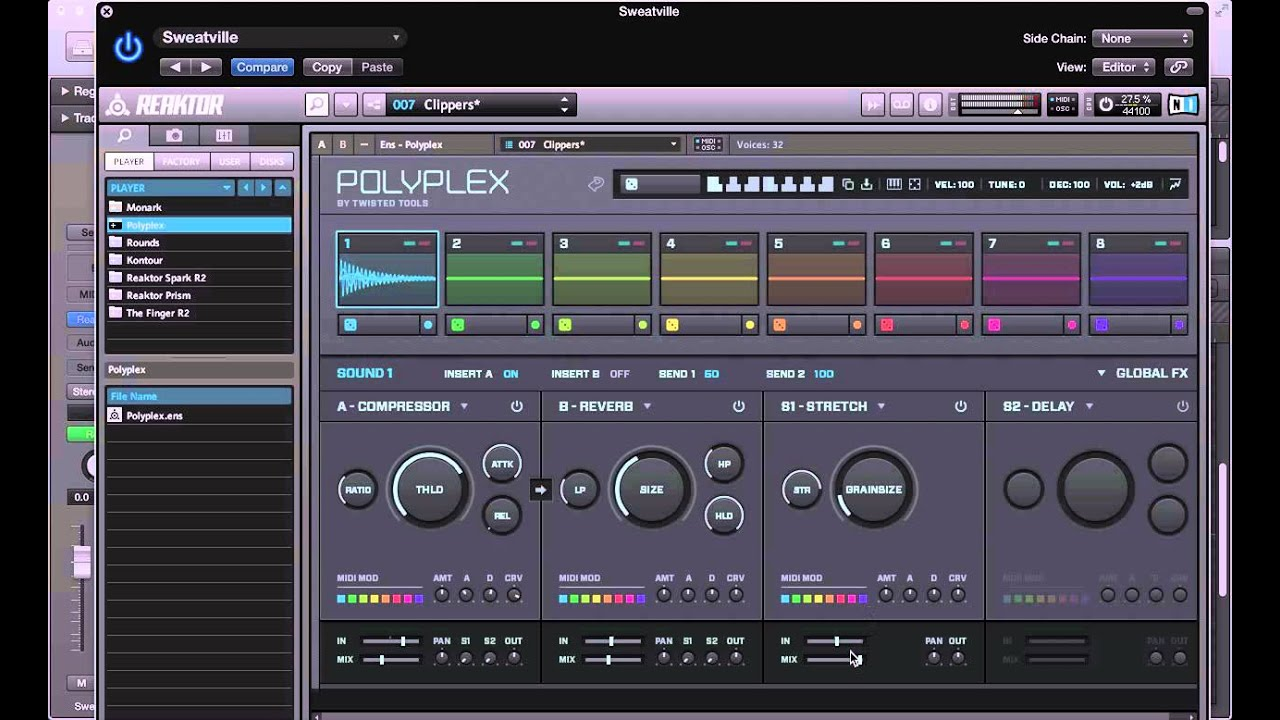The height and width of the screenshot is (720, 1280).
Task: Enable the S2 - Delay effect power button
Action: [1183, 406]
